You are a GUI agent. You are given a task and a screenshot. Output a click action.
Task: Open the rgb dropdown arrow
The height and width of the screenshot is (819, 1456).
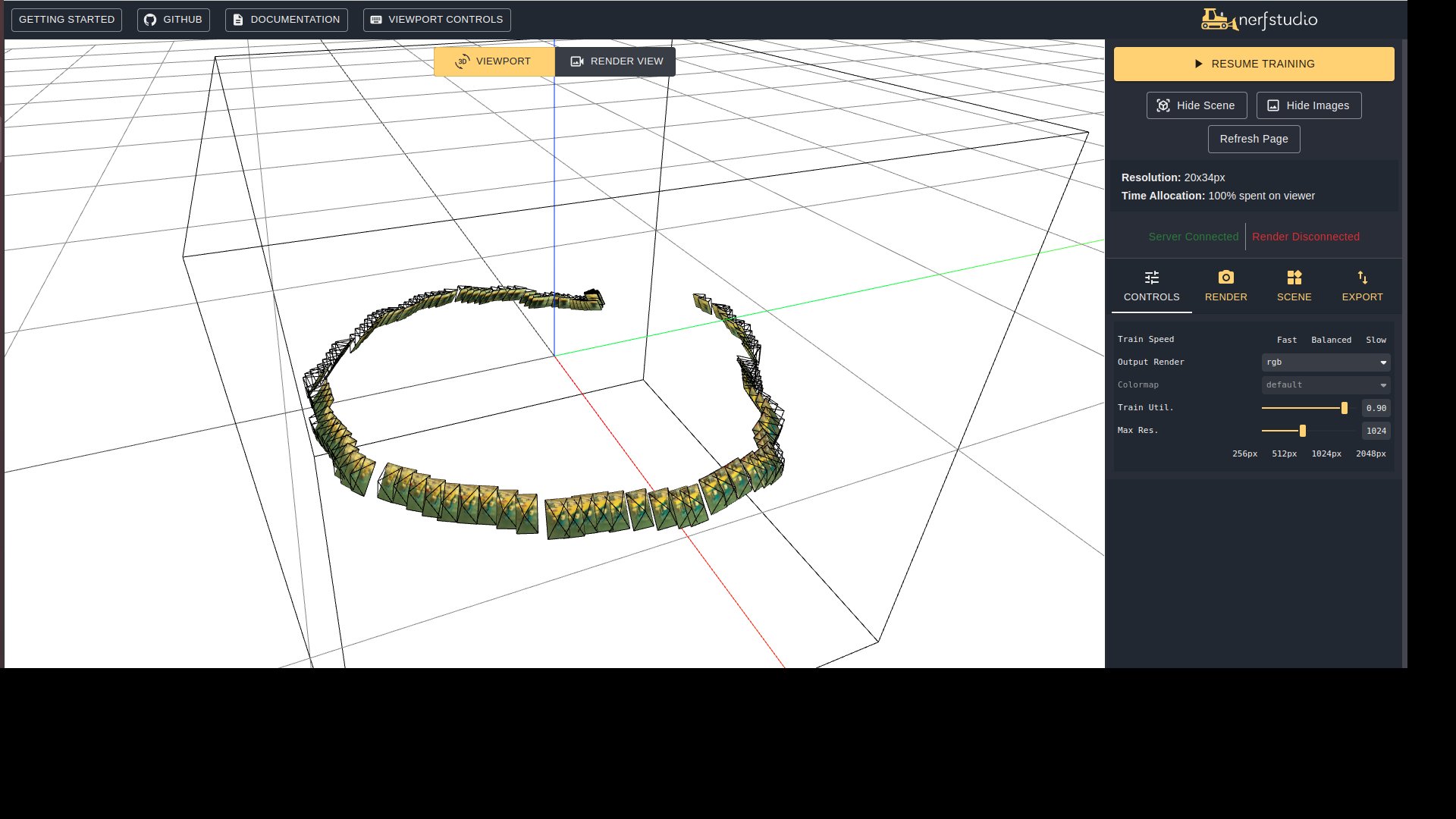coord(1383,362)
